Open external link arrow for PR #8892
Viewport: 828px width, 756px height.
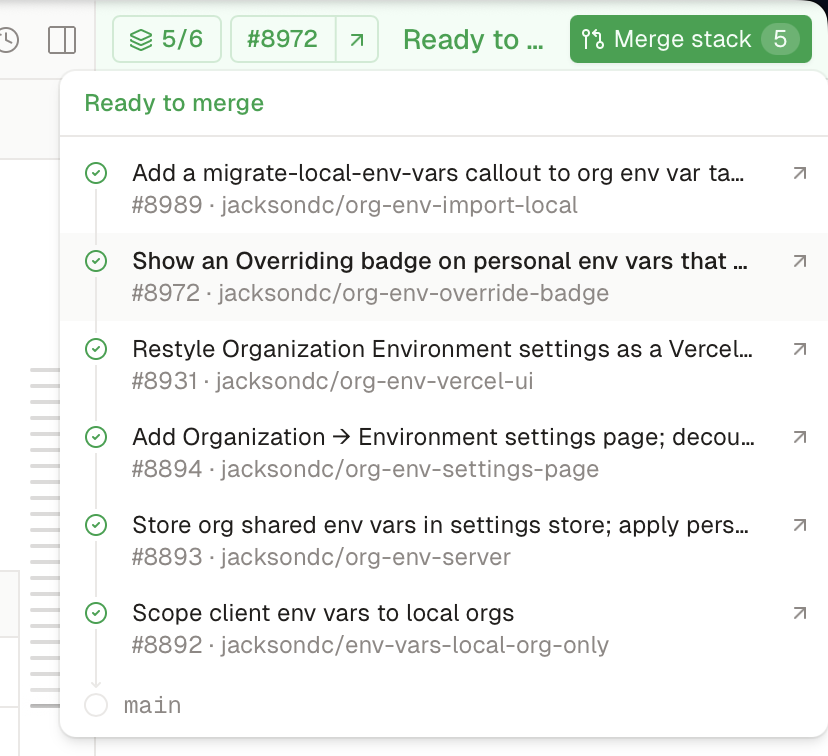pyautogui.click(x=799, y=613)
